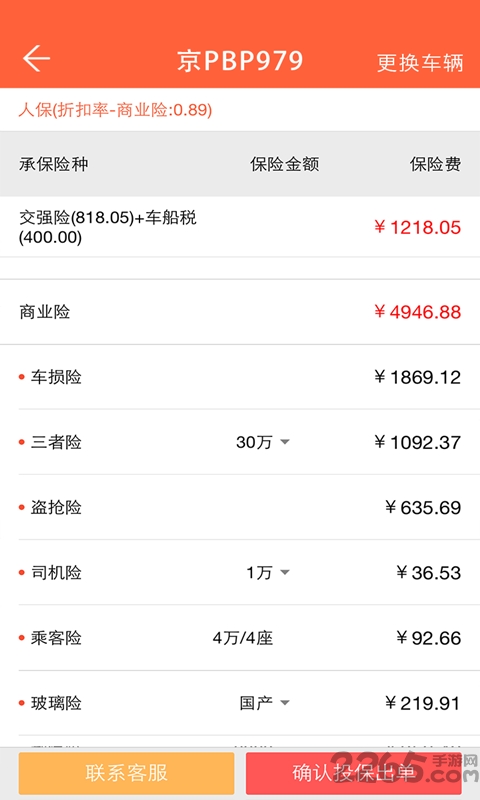Image resolution: width=480 pixels, height=800 pixels.
Task: Tap the 更换车辆 change vehicle link
Action: [x=420, y=63]
